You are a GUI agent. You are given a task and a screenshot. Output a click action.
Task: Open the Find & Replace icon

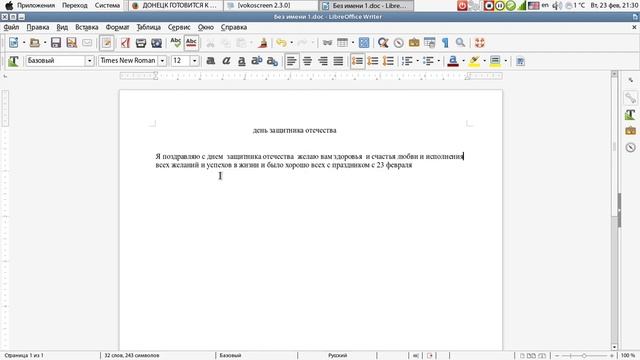(x=383, y=43)
